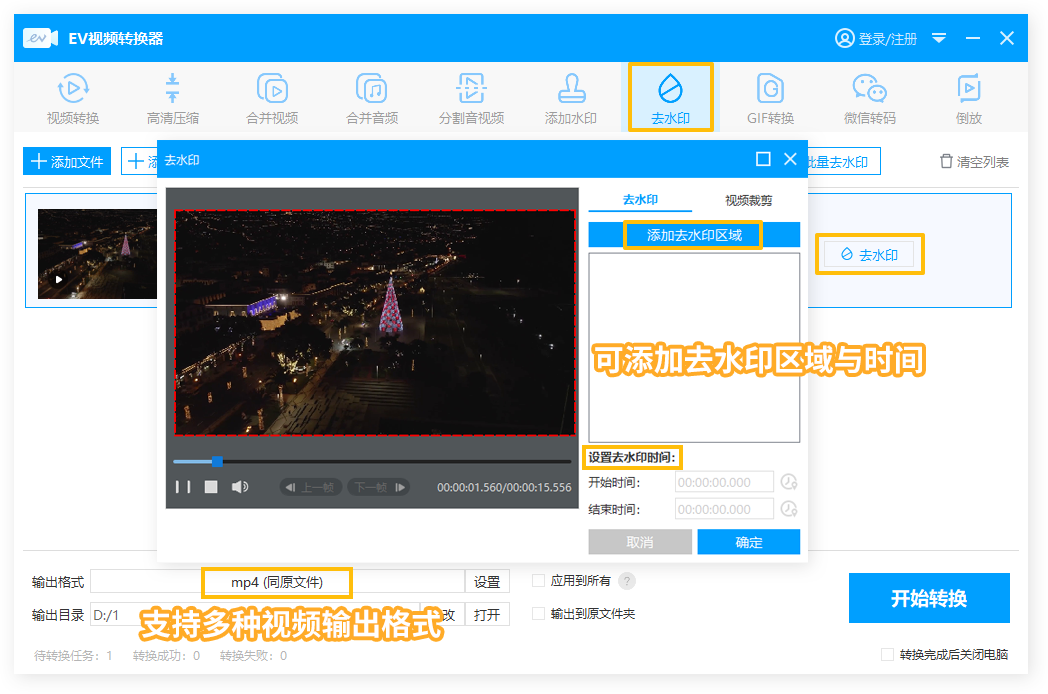
Task: Switch to the 分割音视频 split tool
Action: tap(471, 99)
